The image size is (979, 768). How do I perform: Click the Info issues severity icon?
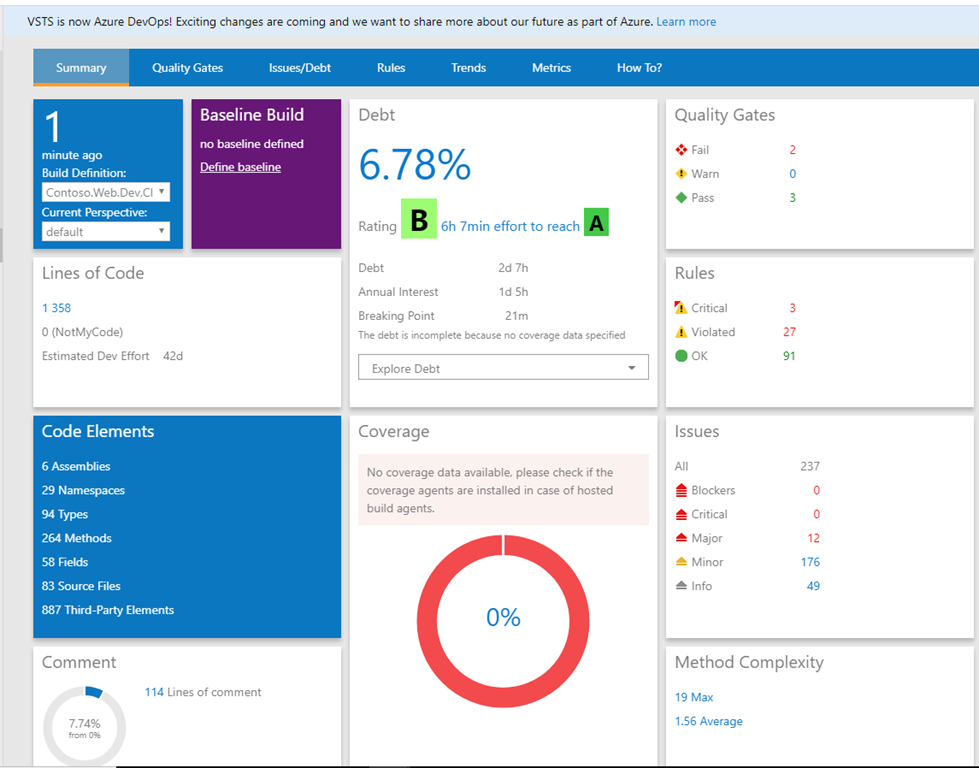pos(682,586)
